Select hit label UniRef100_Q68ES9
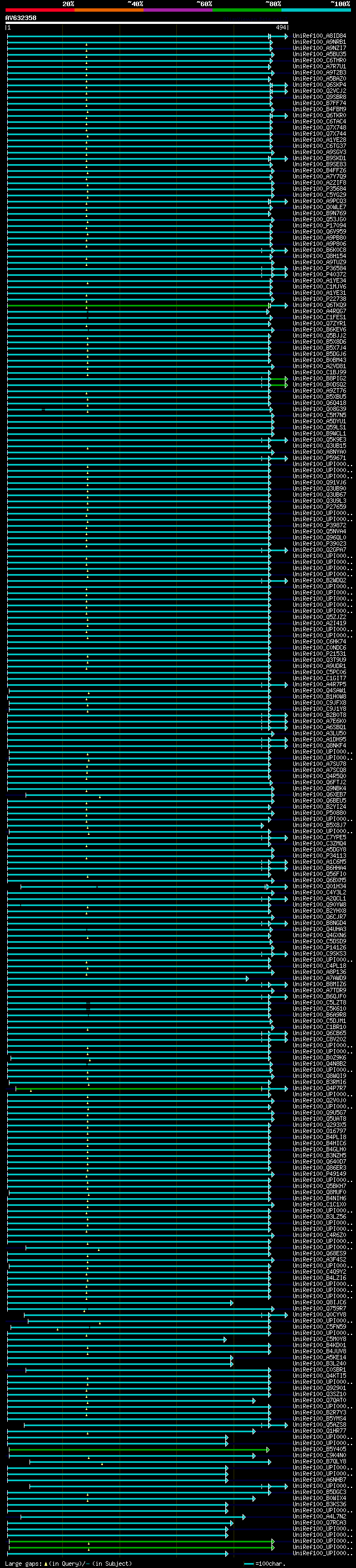Viewport: 356px width, 1568px height. click(319, 1253)
